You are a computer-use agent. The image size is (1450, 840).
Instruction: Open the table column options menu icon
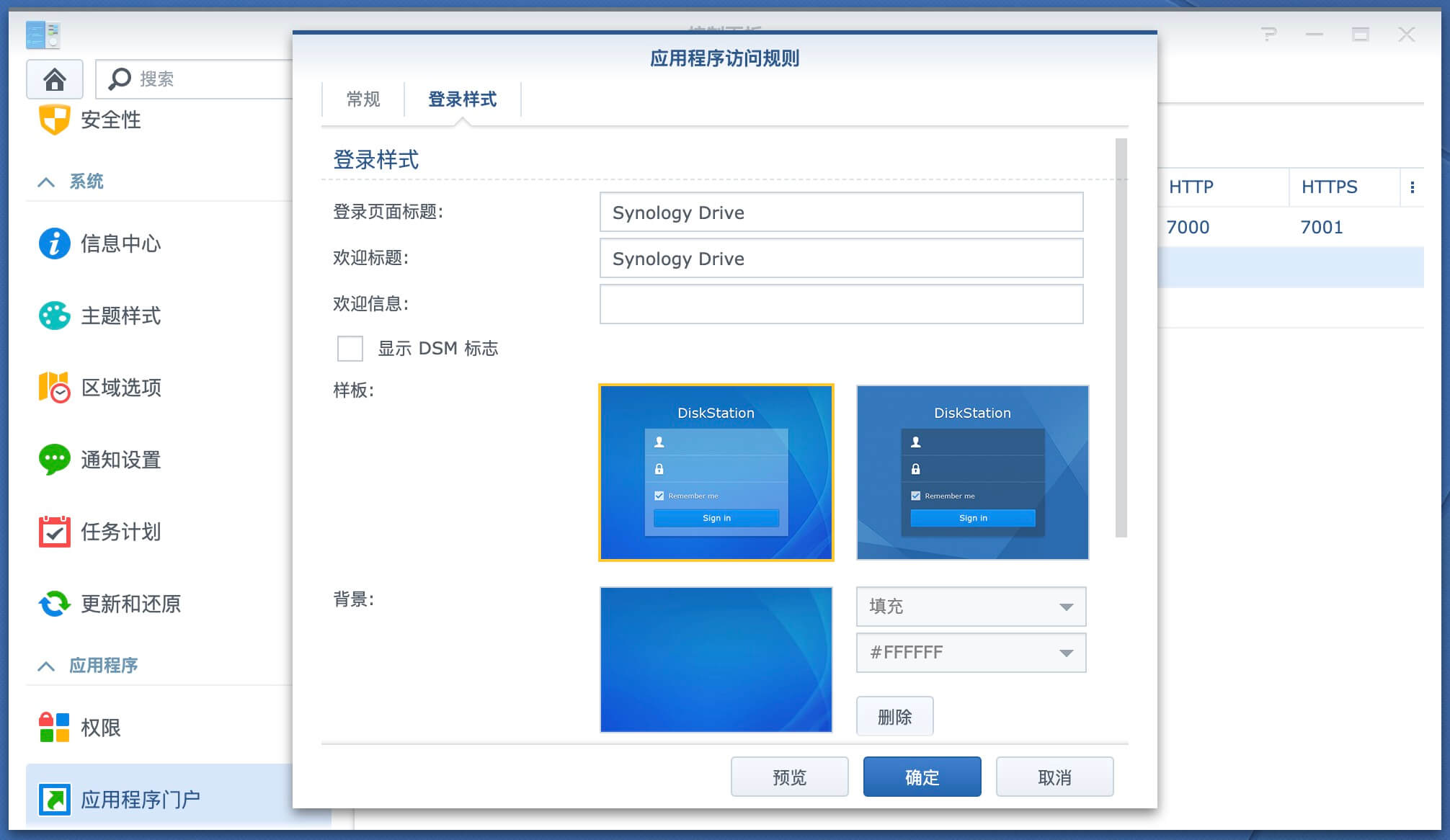(1412, 187)
